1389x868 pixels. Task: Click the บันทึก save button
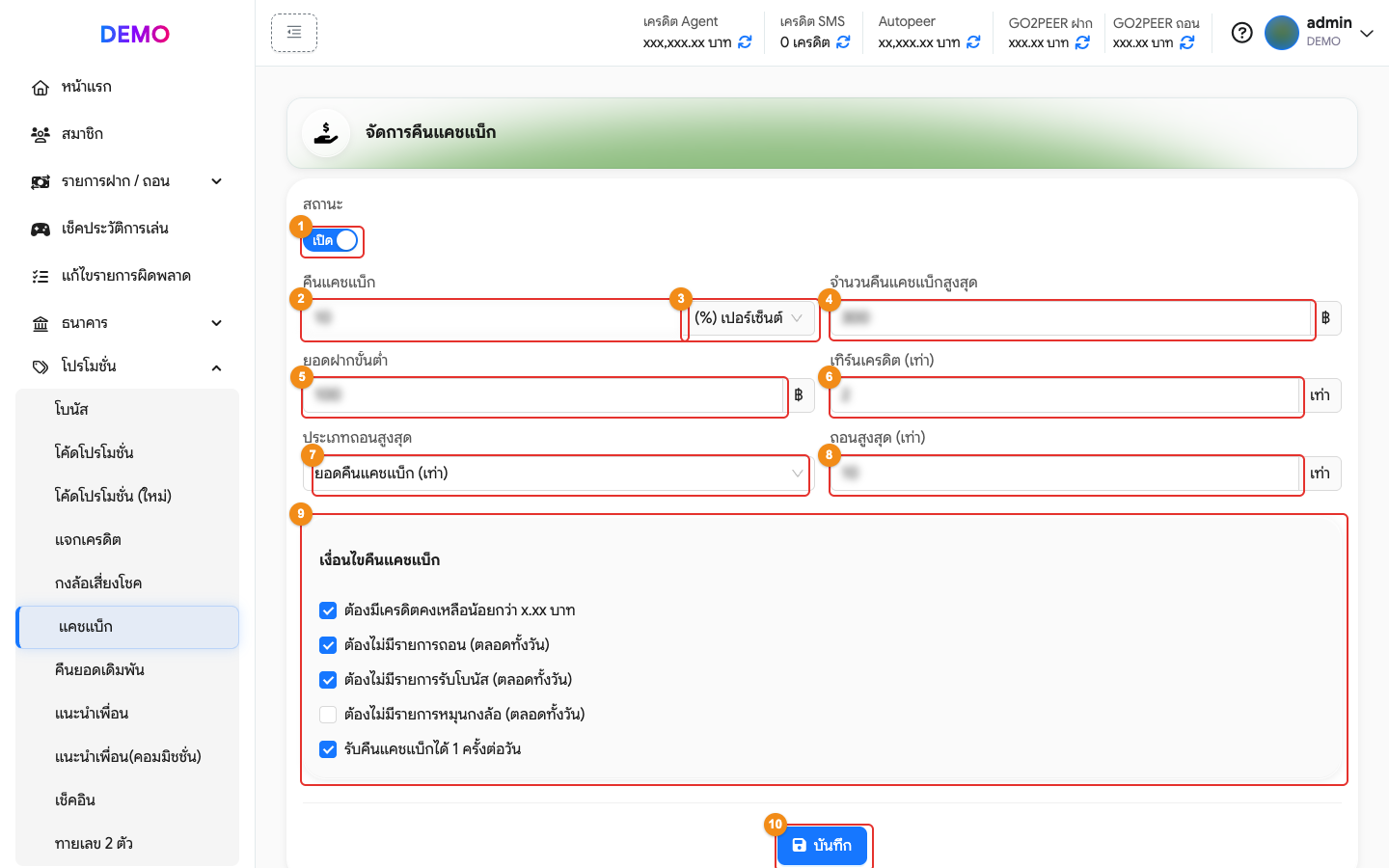click(823, 846)
